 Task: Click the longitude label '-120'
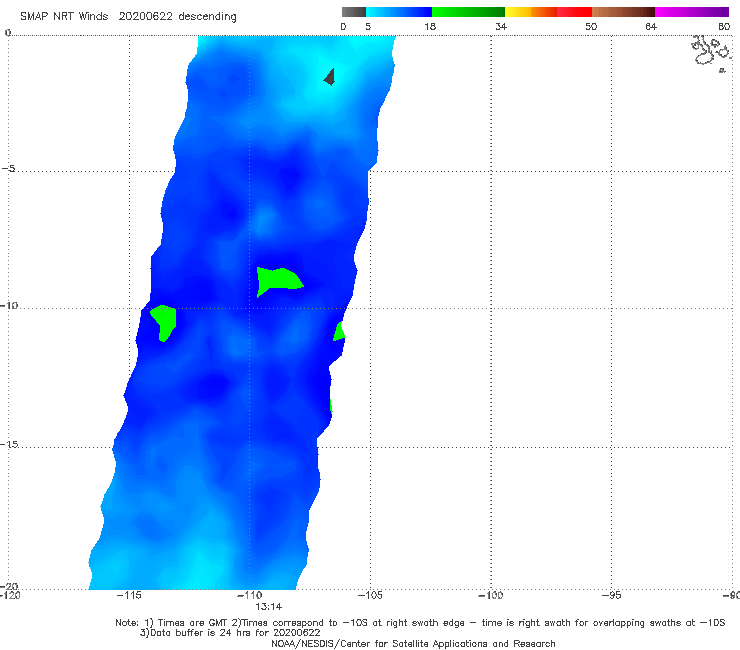pos(10,595)
